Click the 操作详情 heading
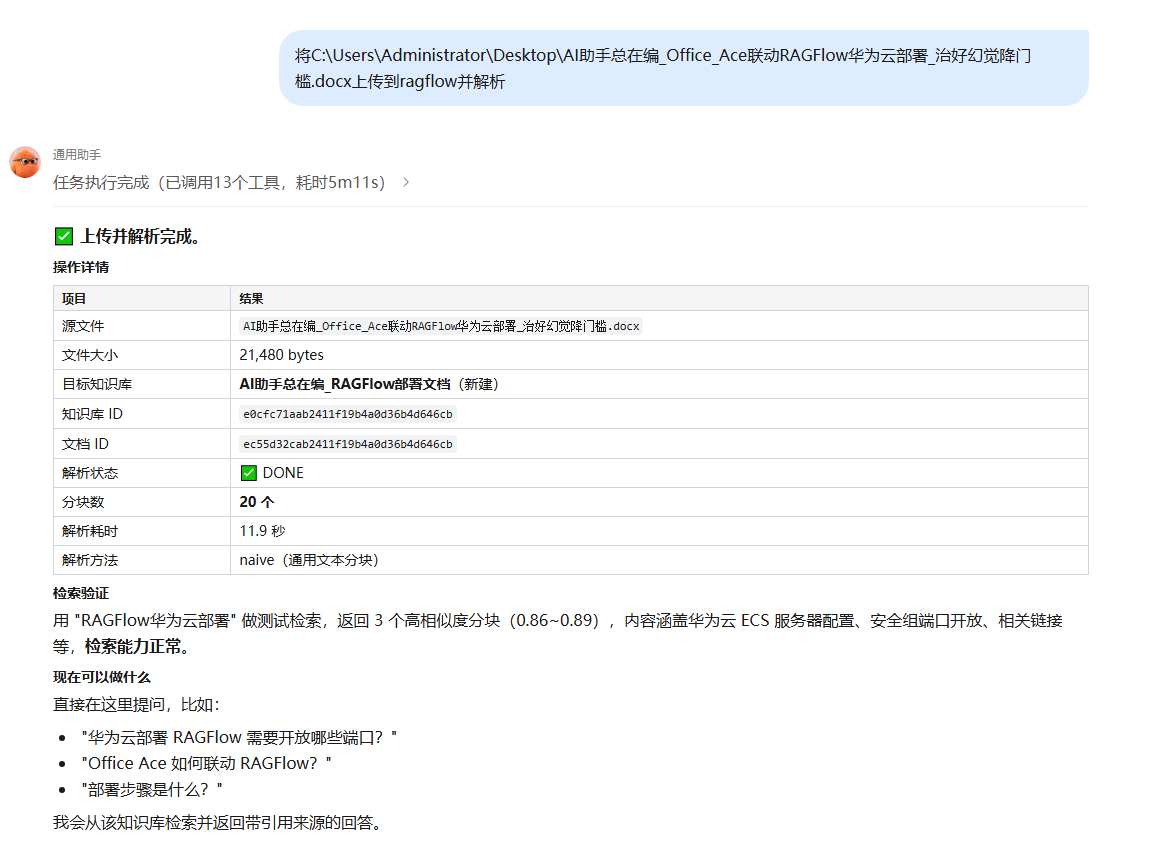This screenshot has width=1171, height=846. (81, 267)
